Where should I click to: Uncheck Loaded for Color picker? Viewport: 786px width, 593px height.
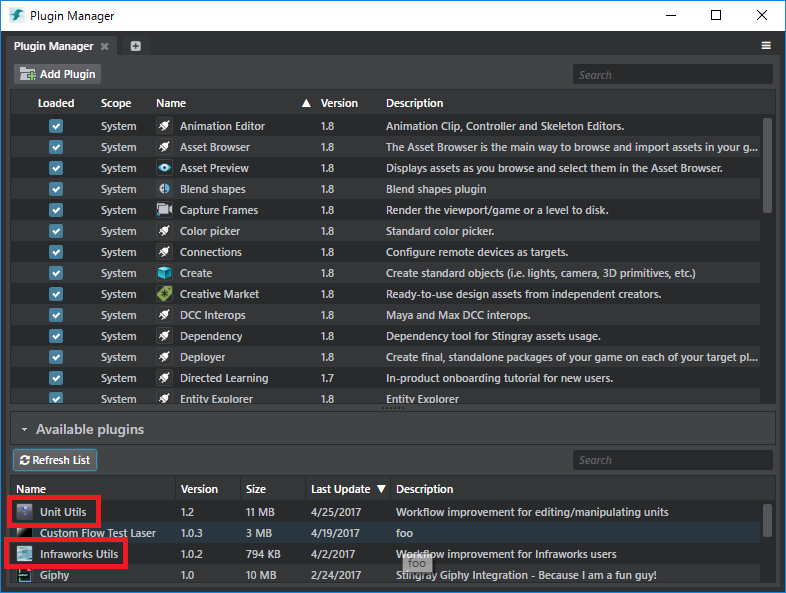[56, 231]
